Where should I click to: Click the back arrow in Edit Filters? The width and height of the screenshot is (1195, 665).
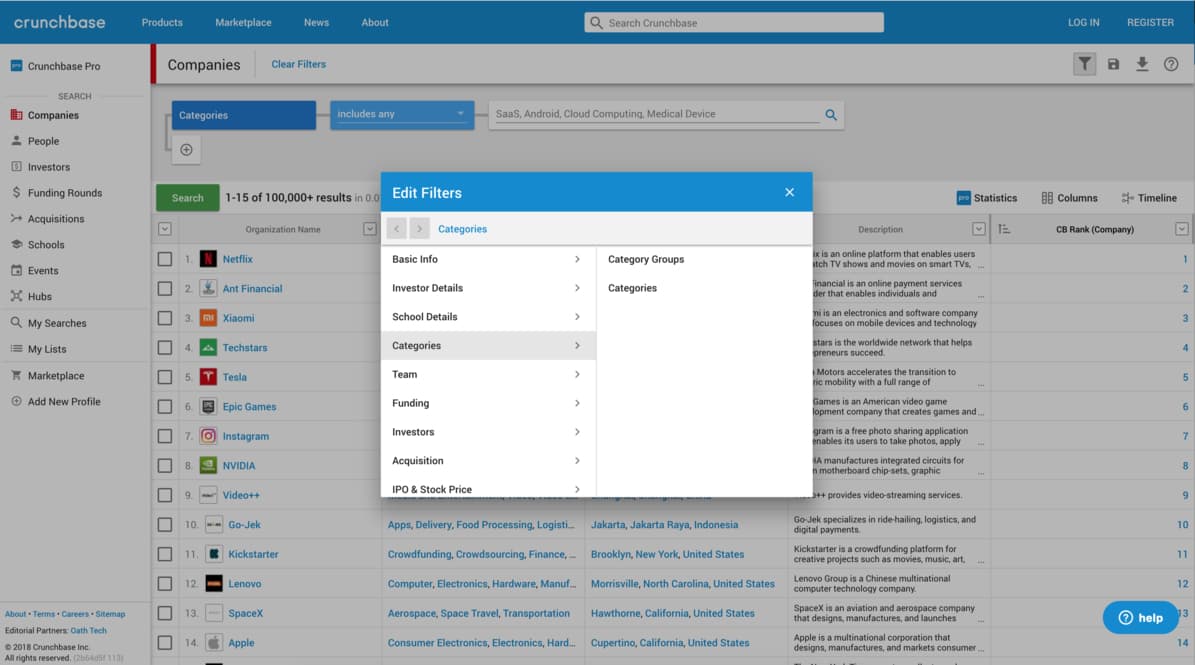[396, 229]
